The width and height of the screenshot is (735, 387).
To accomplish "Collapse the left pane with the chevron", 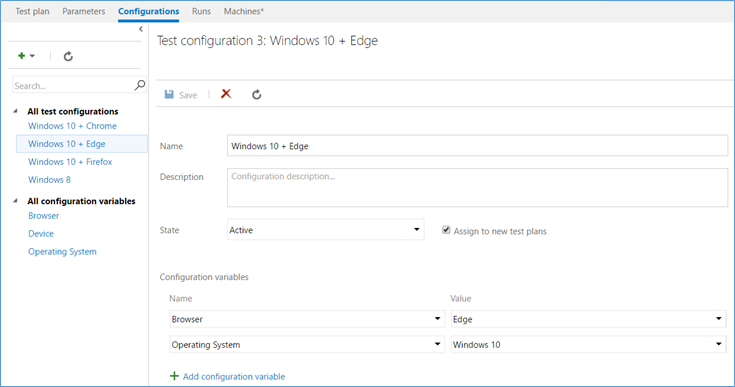I will pos(141,29).
